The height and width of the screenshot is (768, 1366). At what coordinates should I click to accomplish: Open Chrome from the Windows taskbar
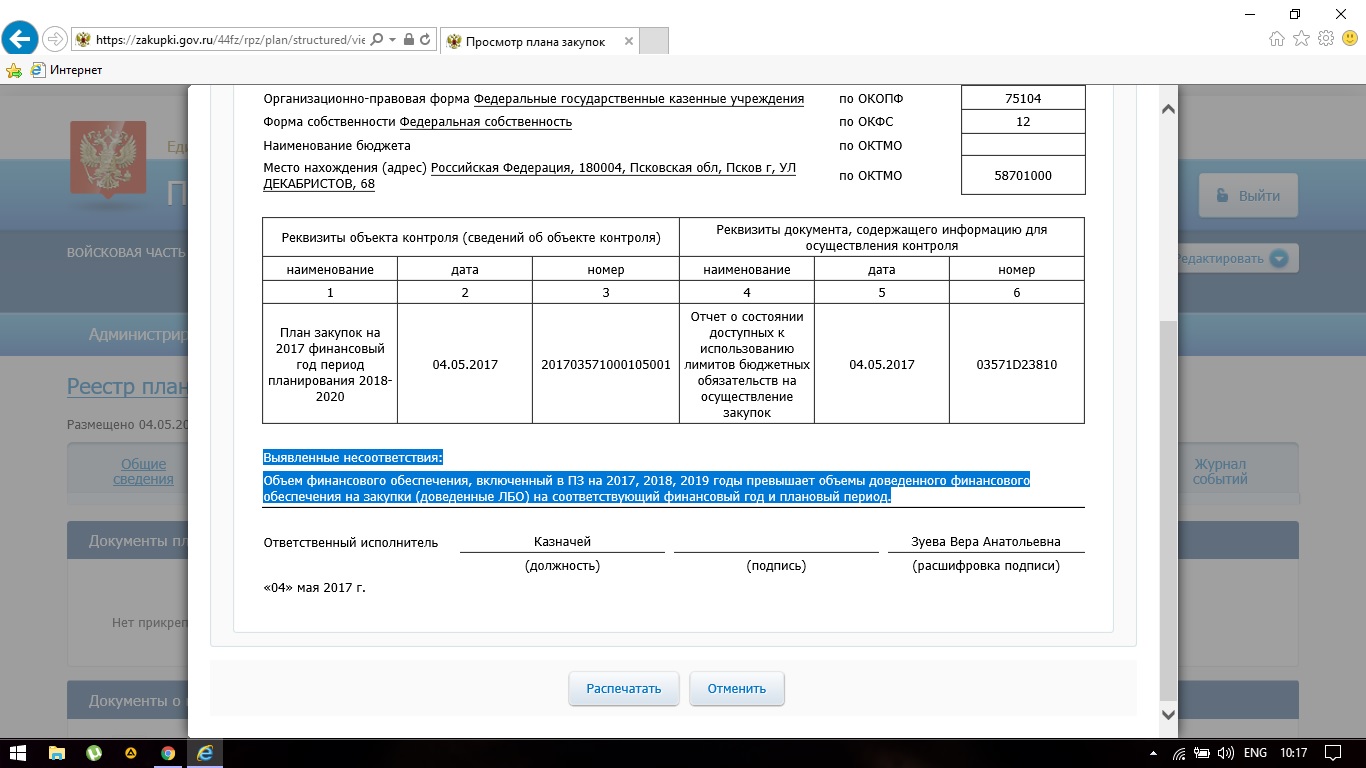[167, 753]
